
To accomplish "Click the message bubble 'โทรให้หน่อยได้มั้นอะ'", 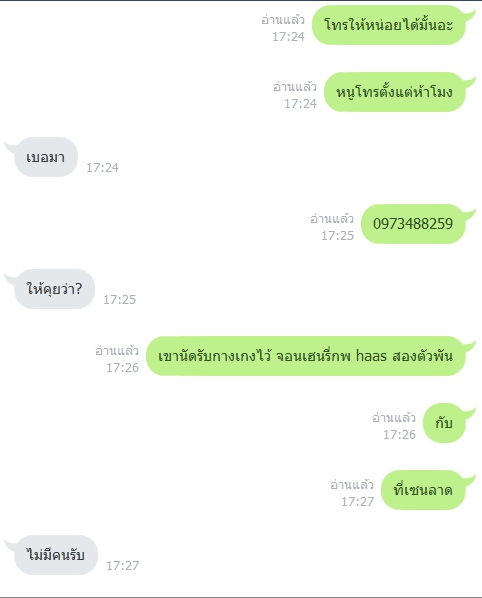I will coord(389,25).
